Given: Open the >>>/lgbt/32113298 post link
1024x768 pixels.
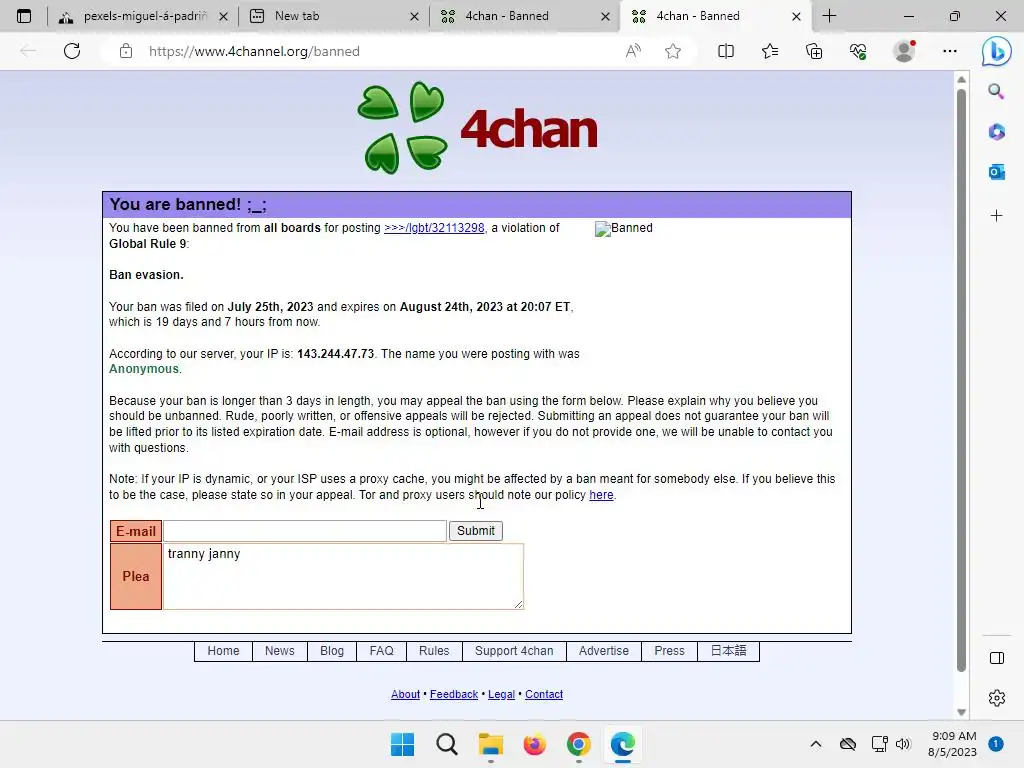Looking at the screenshot, I should pos(434,228).
